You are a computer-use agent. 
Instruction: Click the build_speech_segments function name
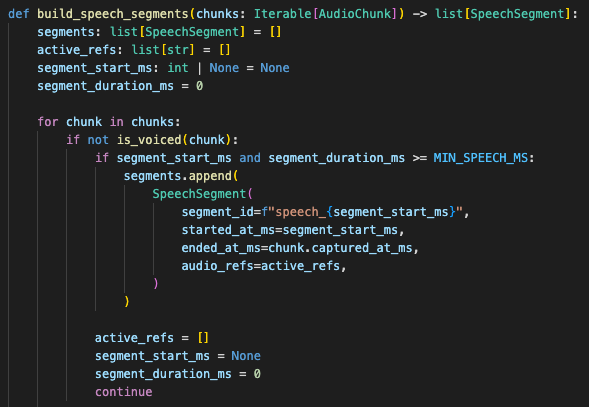click(x=113, y=14)
